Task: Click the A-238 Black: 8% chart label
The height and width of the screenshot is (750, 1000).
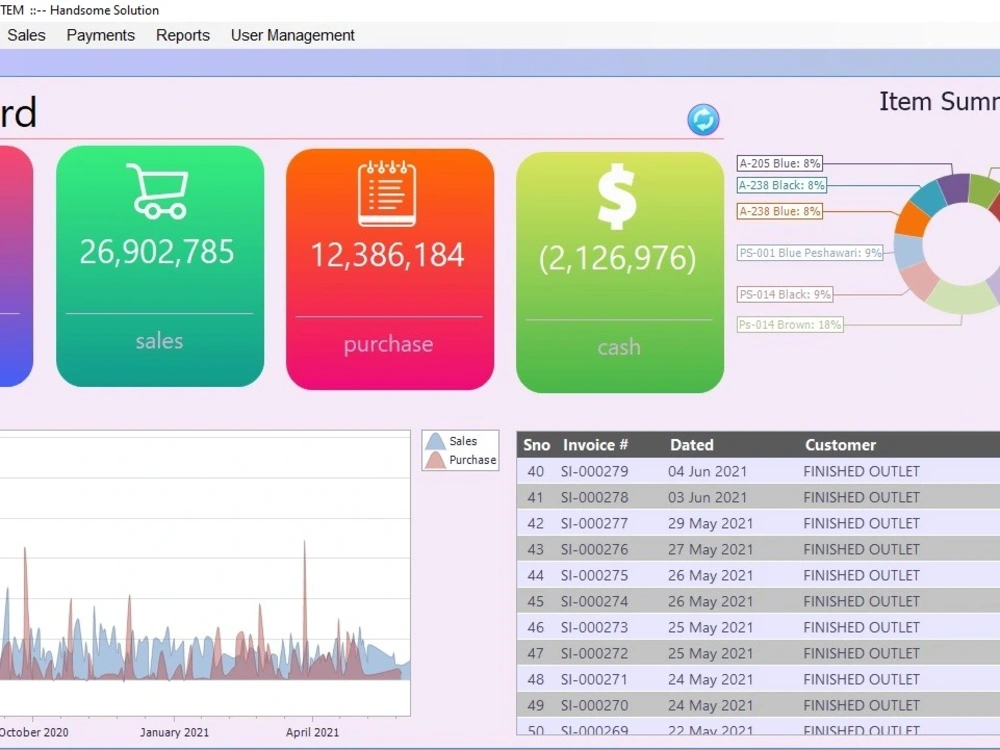Action: coord(782,186)
